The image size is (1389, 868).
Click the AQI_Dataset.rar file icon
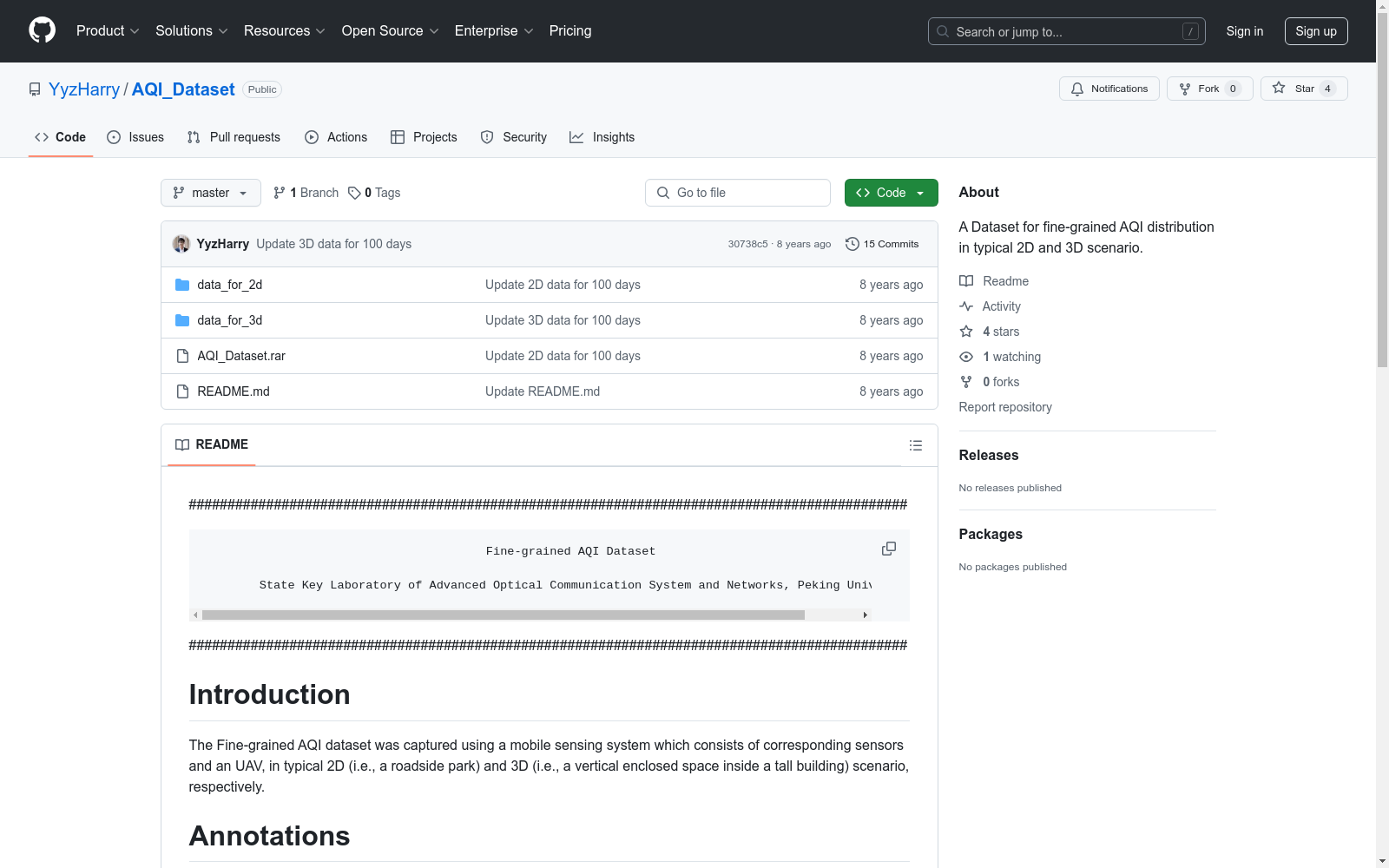click(182, 356)
